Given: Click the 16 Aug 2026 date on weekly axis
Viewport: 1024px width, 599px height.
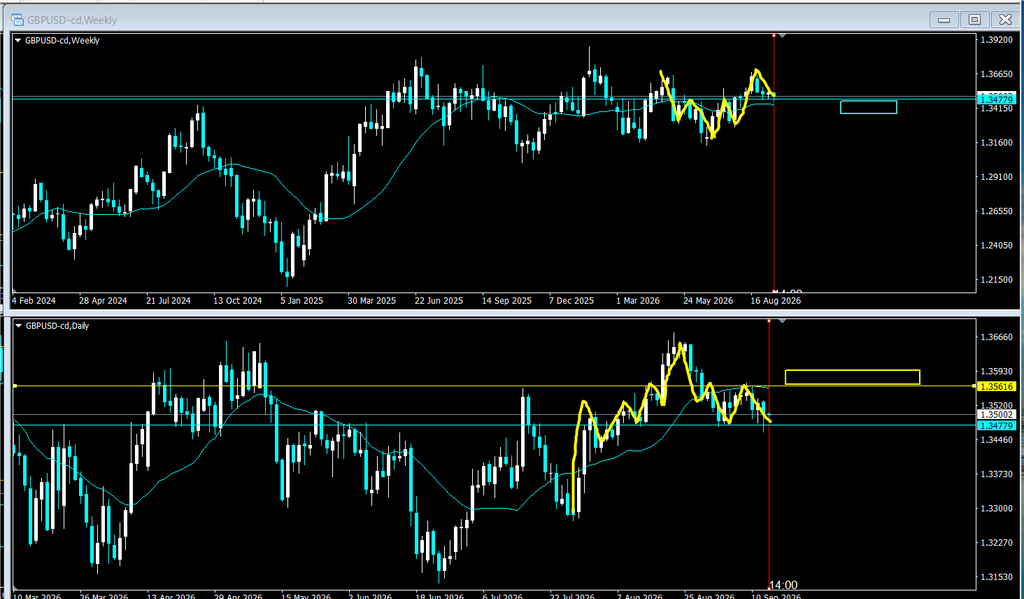Looking at the screenshot, I should (776, 301).
